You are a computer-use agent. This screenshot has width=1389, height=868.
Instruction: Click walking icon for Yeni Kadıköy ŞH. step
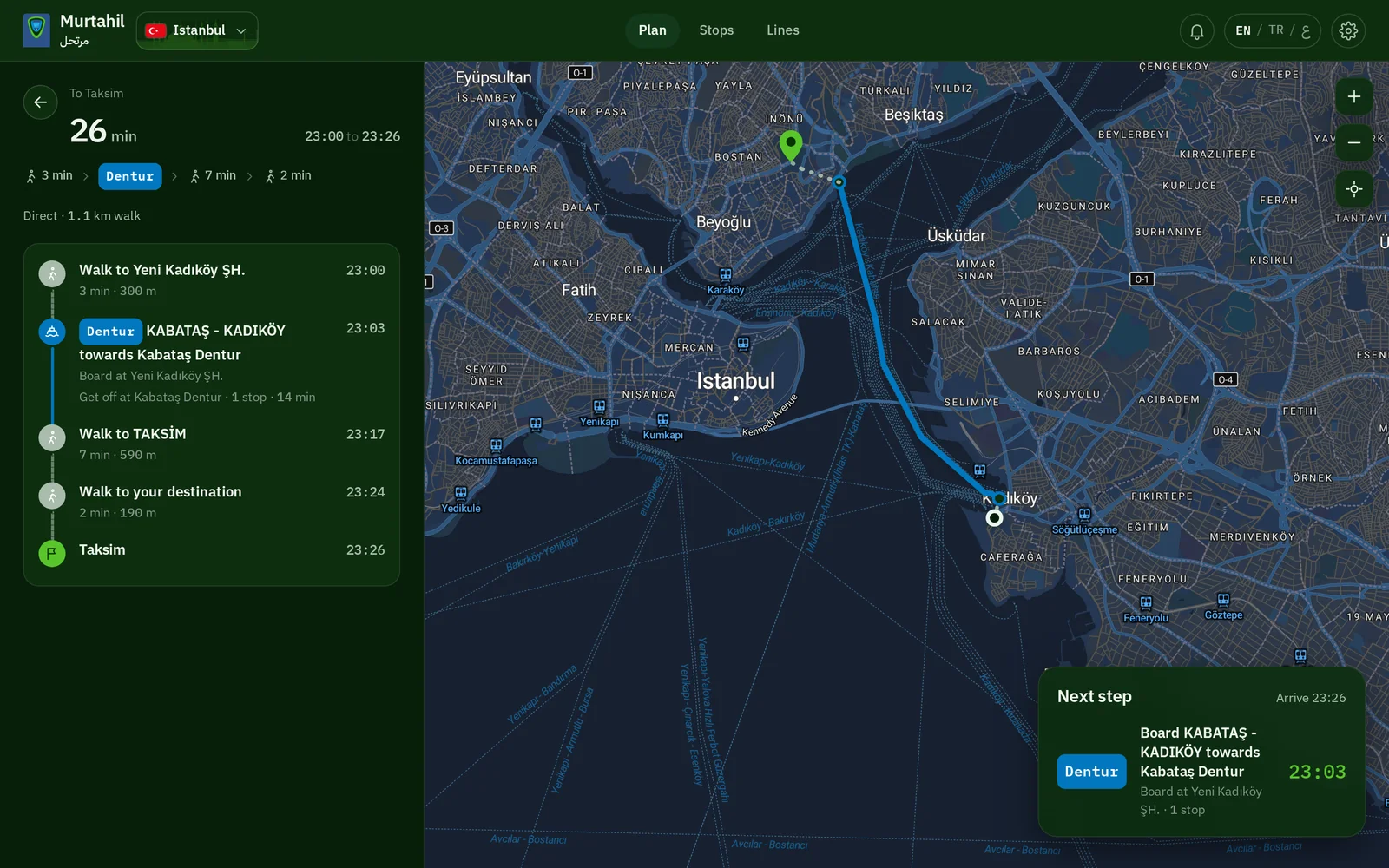[52, 274]
